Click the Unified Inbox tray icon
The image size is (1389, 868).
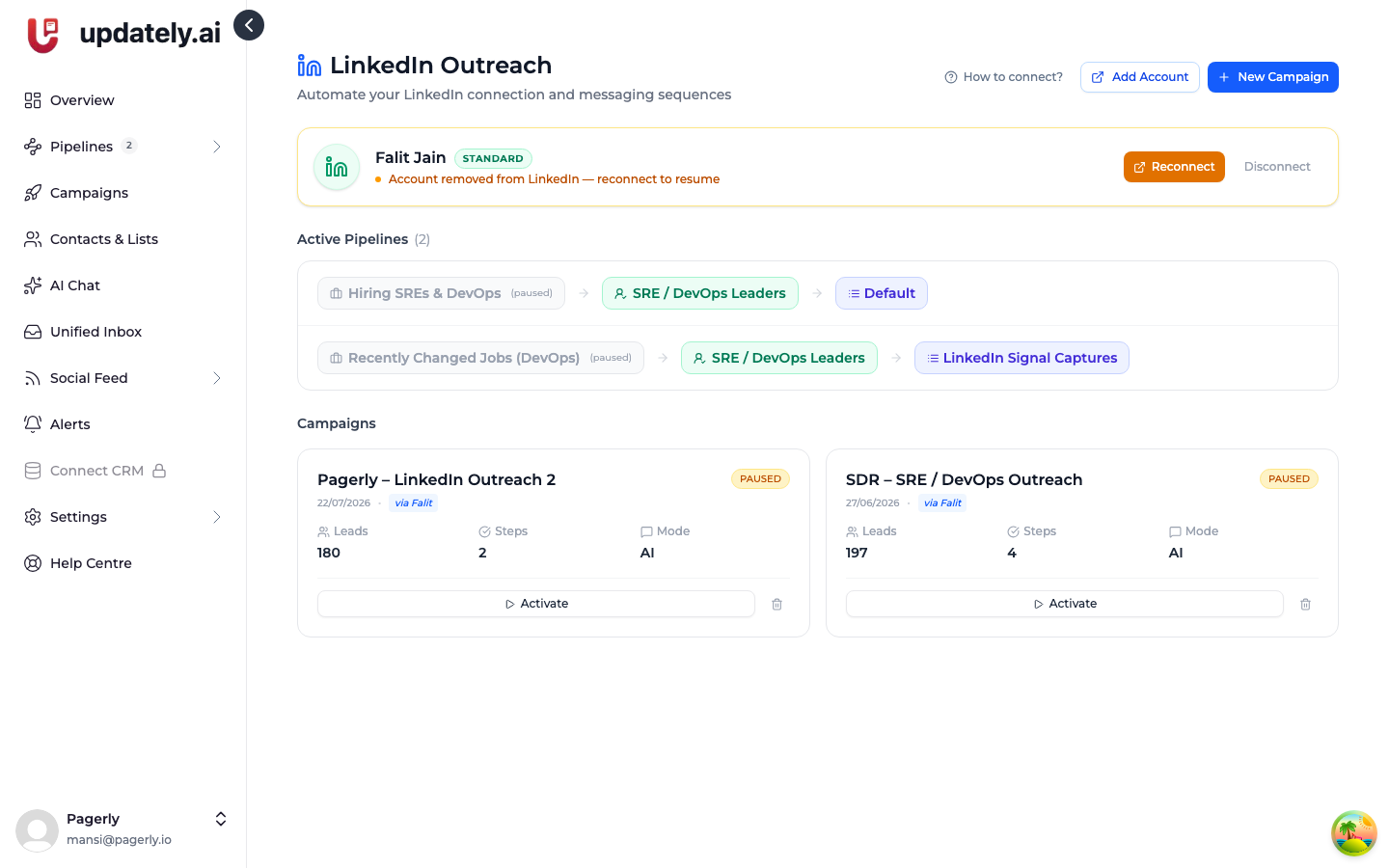coord(33,332)
